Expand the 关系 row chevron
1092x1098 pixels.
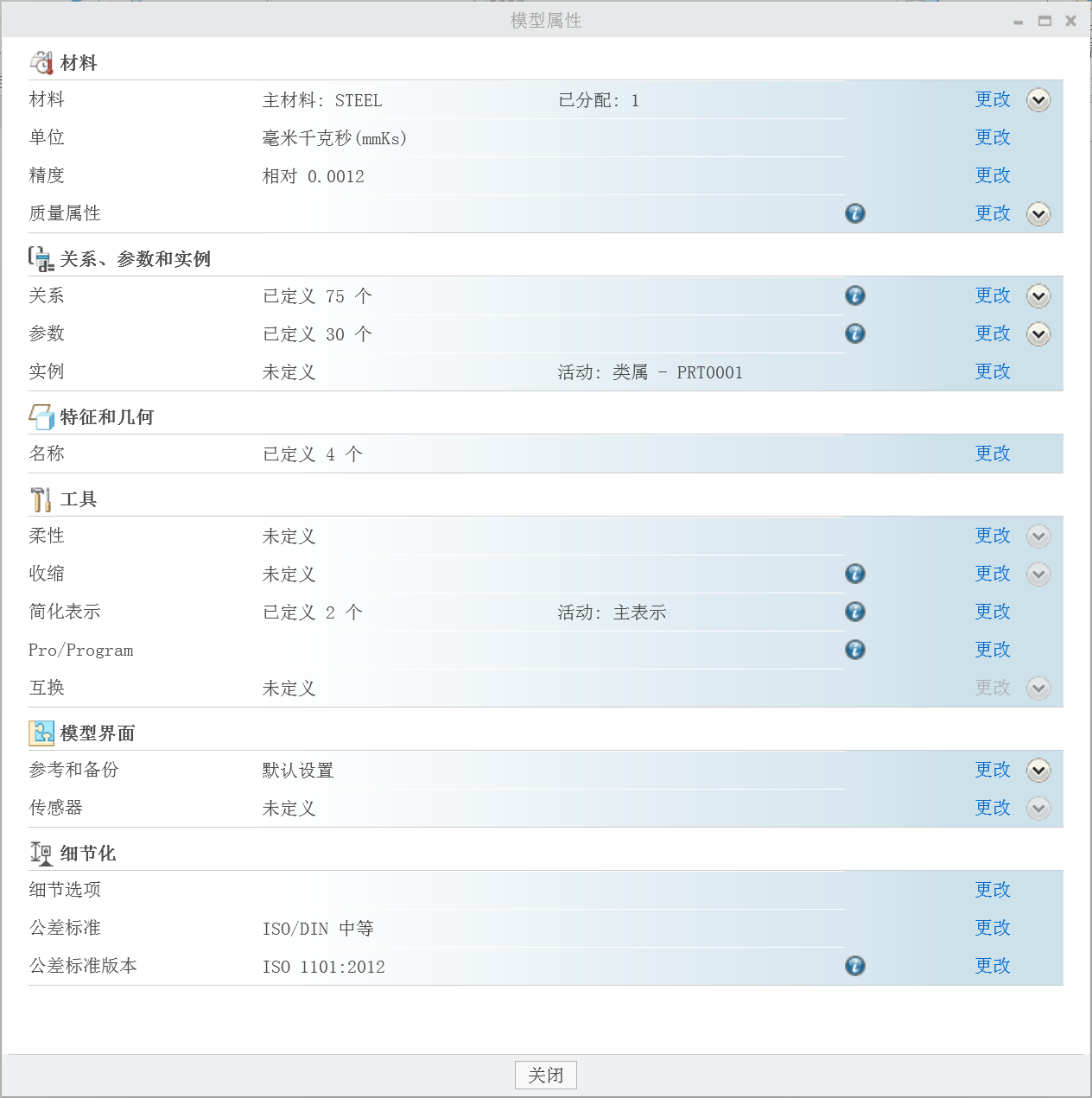tap(1038, 296)
